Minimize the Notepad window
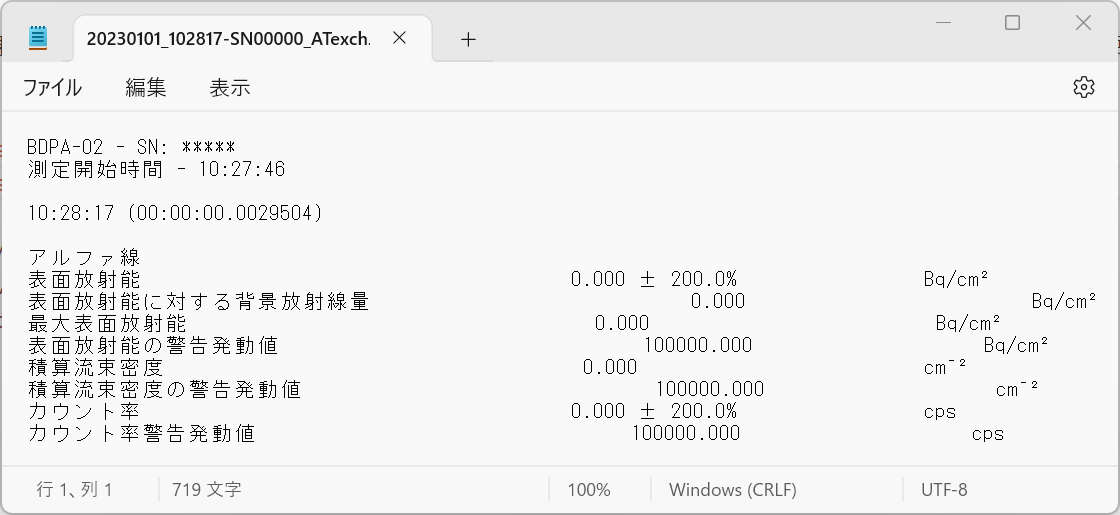The width and height of the screenshot is (1120, 515). (941, 22)
